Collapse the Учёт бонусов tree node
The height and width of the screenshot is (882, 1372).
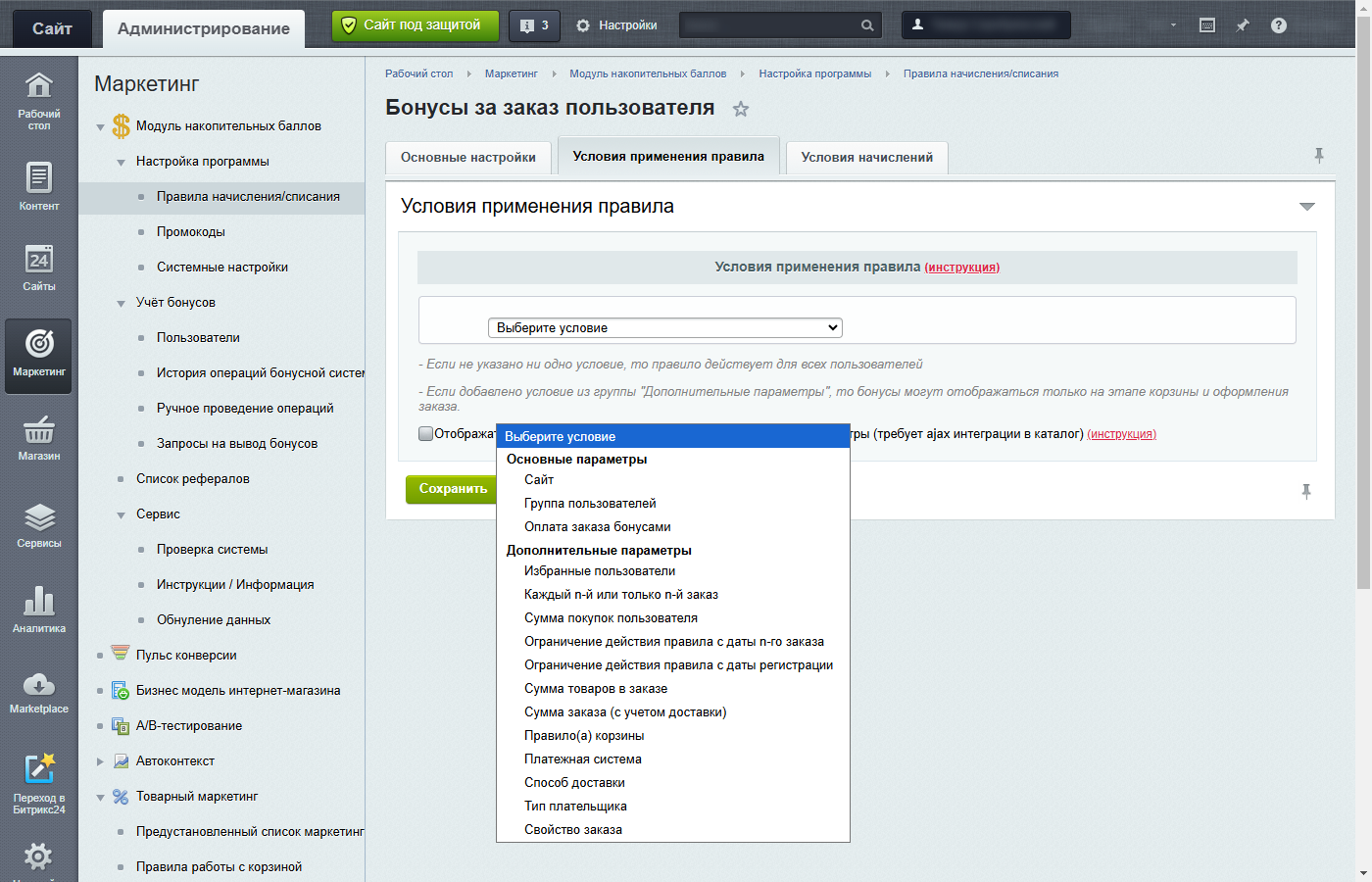pos(121,303)
